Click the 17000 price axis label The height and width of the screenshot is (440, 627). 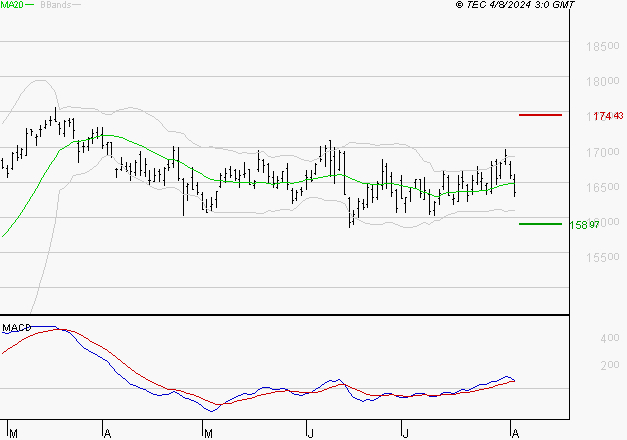[603, 152]
